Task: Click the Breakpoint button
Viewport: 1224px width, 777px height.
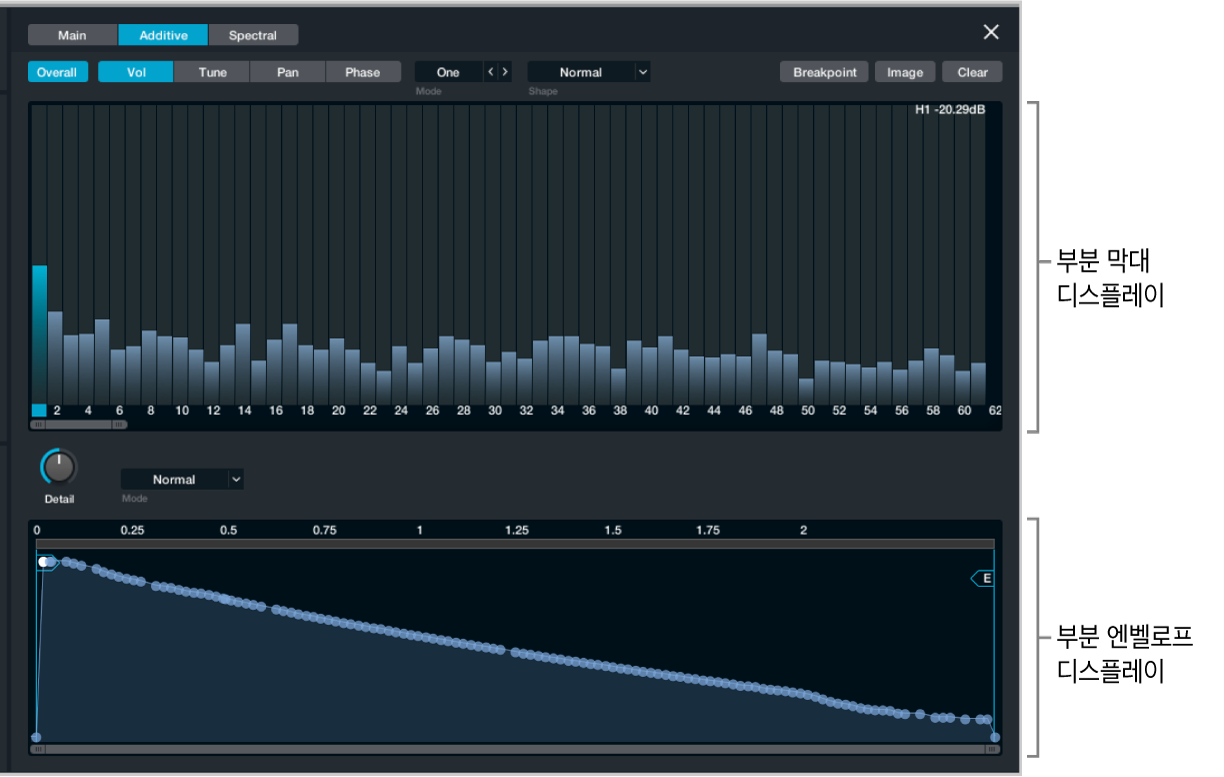Action: 824,72
